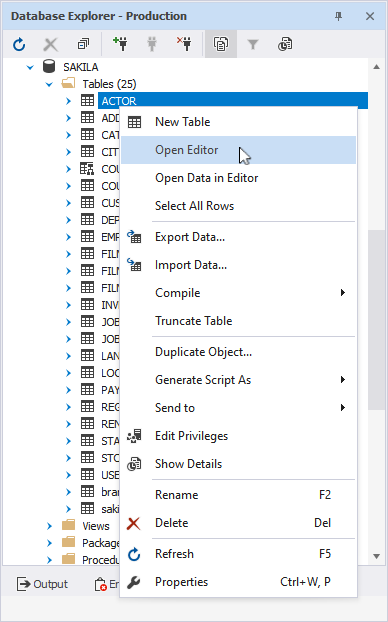
Task: Choose Open Data in Editor
Action: [238, 178]
